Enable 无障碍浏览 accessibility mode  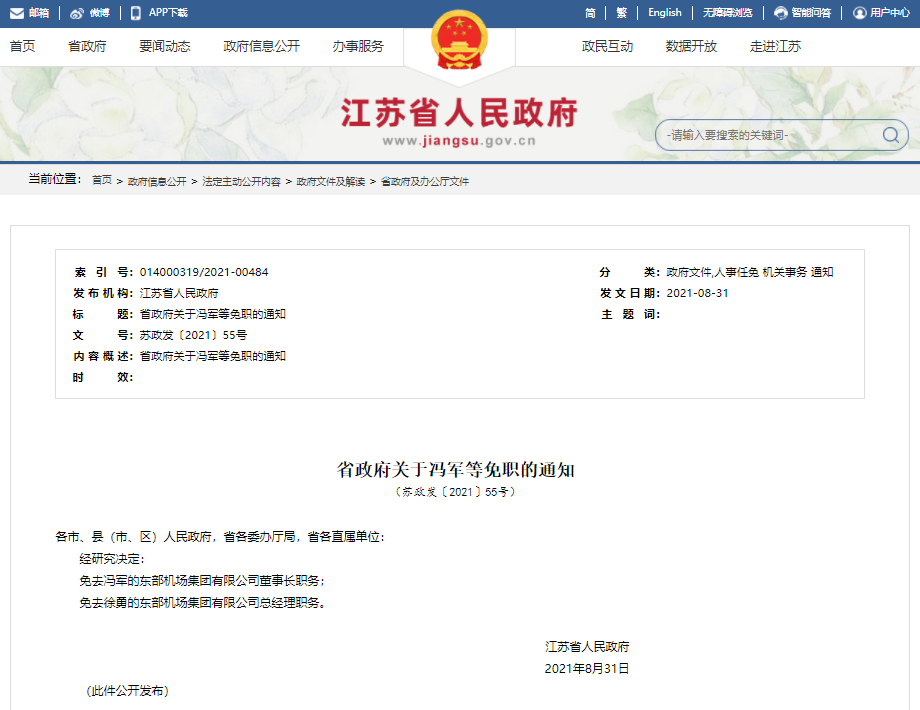point(726,13)
